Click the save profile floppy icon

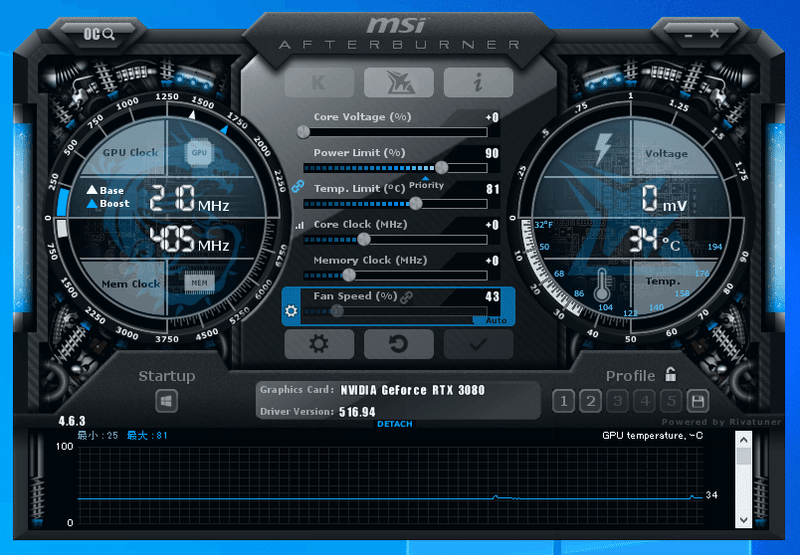click(x=698, y=401)
